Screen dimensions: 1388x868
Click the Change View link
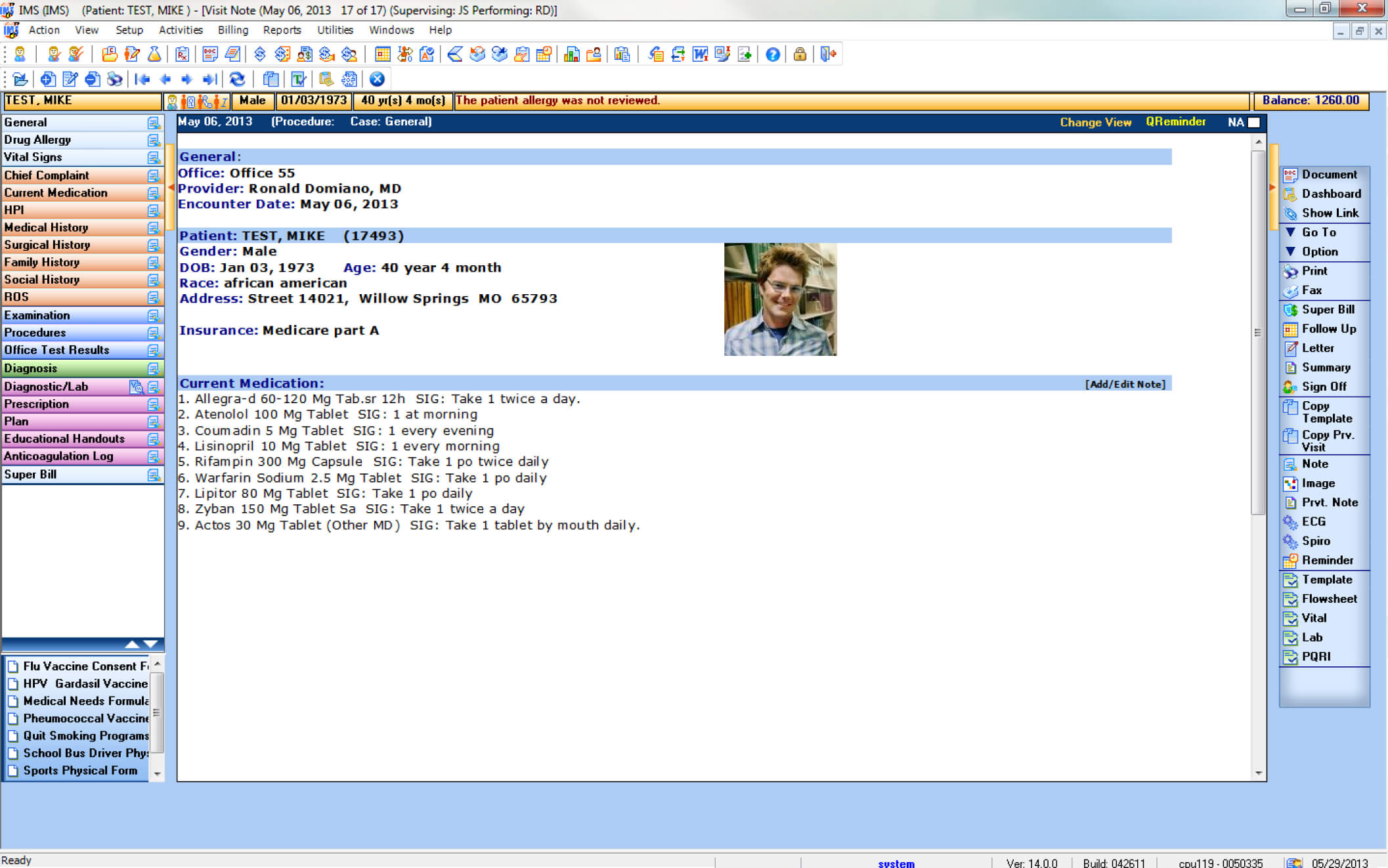(x=1095, y=122)
